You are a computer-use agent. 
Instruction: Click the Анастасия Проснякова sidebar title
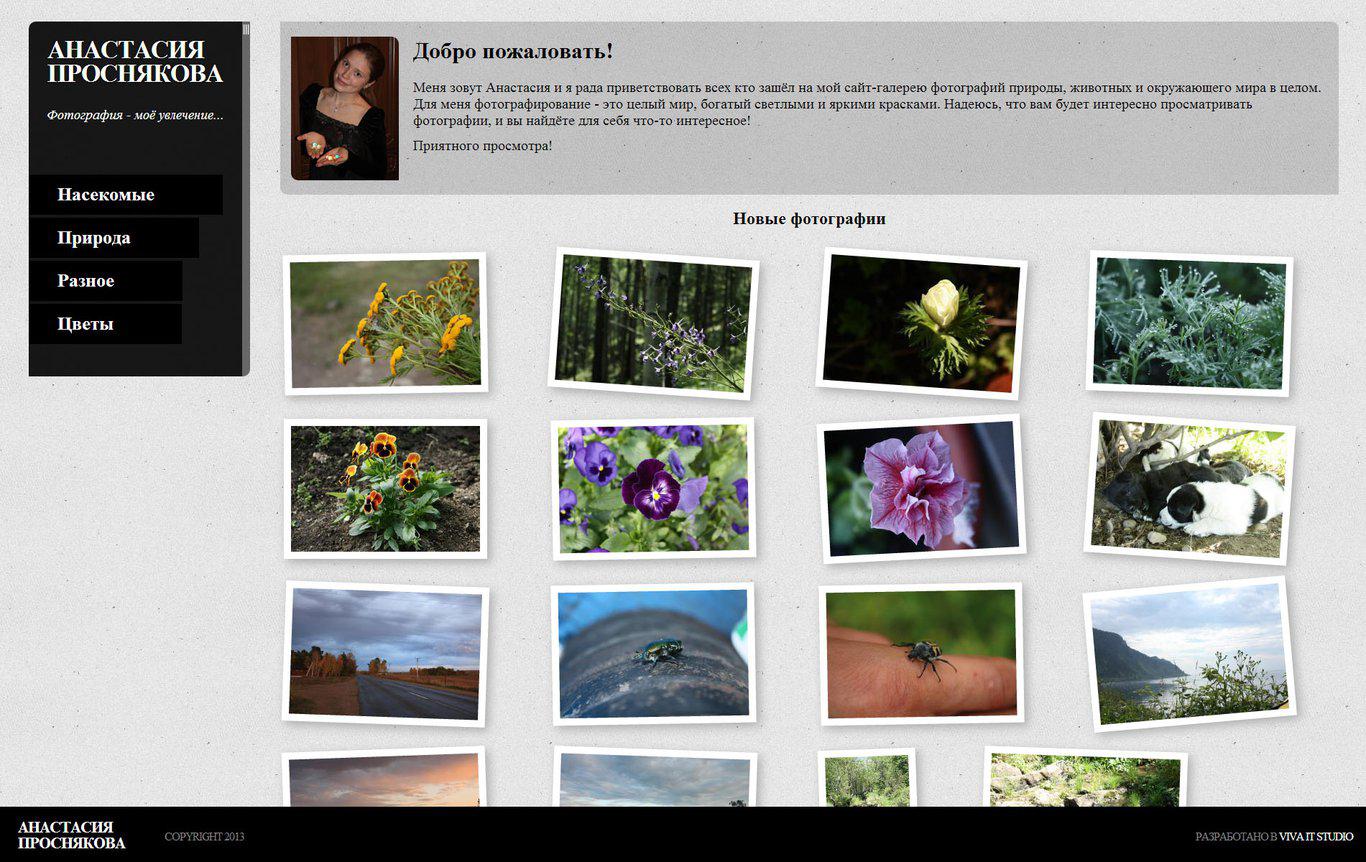click(135, 62)
